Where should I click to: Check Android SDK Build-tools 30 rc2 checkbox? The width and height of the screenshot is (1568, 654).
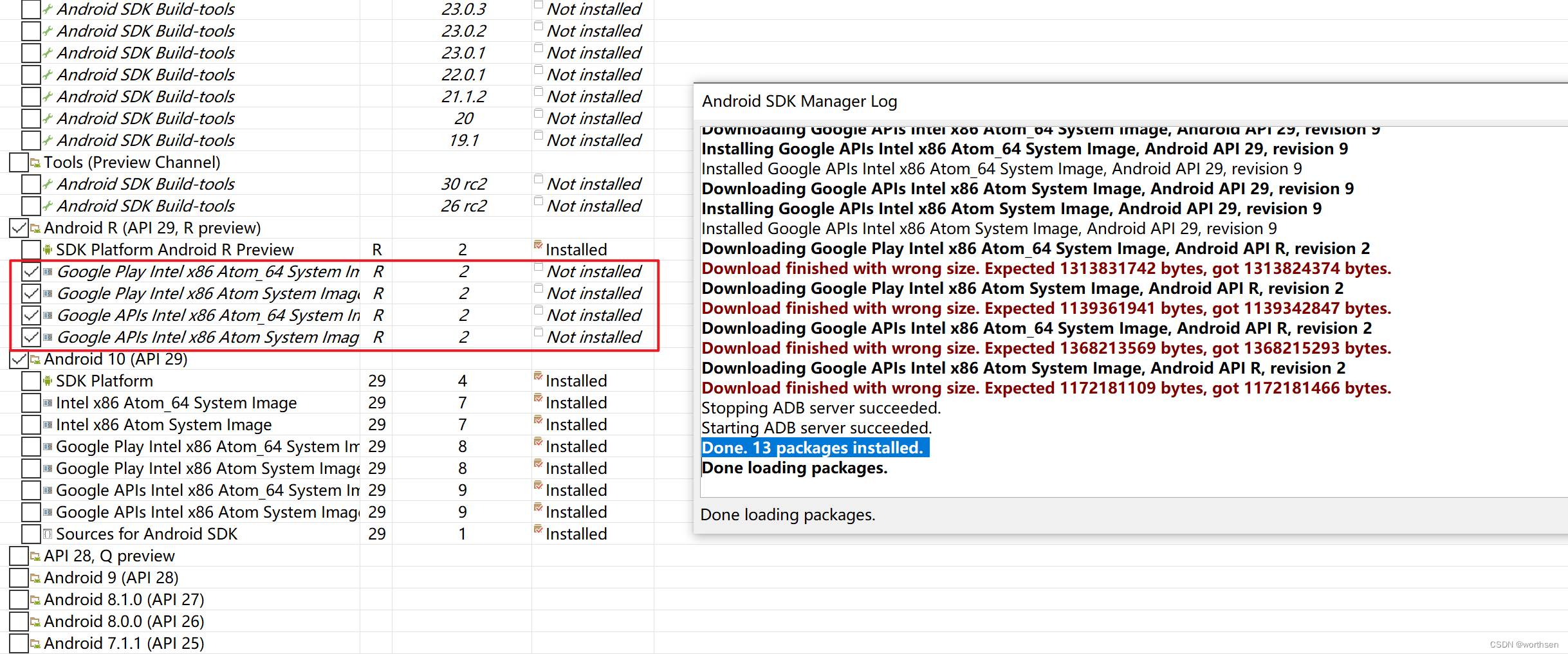(x=31, y=184)
